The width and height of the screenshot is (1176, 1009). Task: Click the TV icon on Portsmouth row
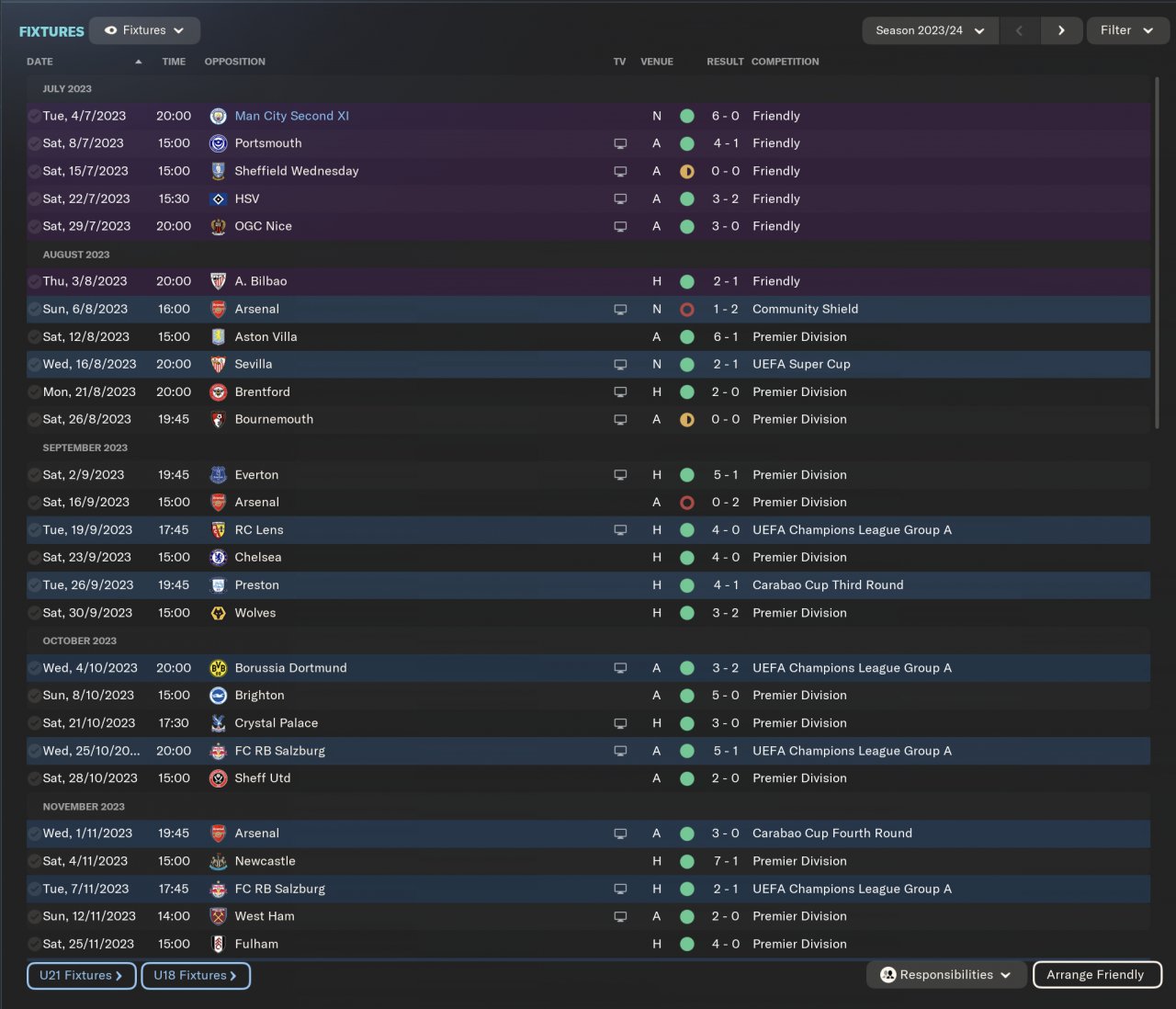pyautogui.click(x=620, y=144)
